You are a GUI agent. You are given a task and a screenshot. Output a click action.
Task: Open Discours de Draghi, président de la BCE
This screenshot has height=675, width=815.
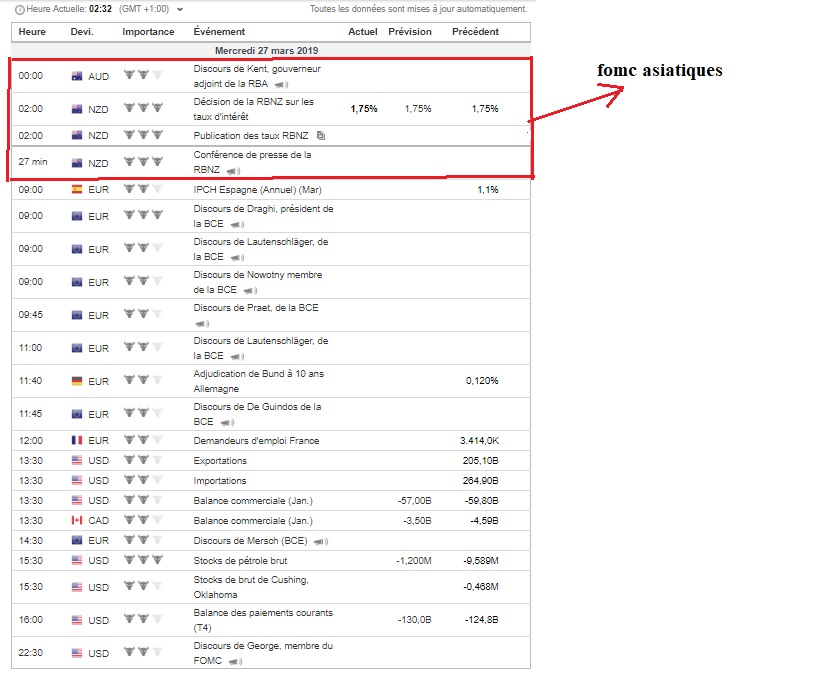pos(264,216)
